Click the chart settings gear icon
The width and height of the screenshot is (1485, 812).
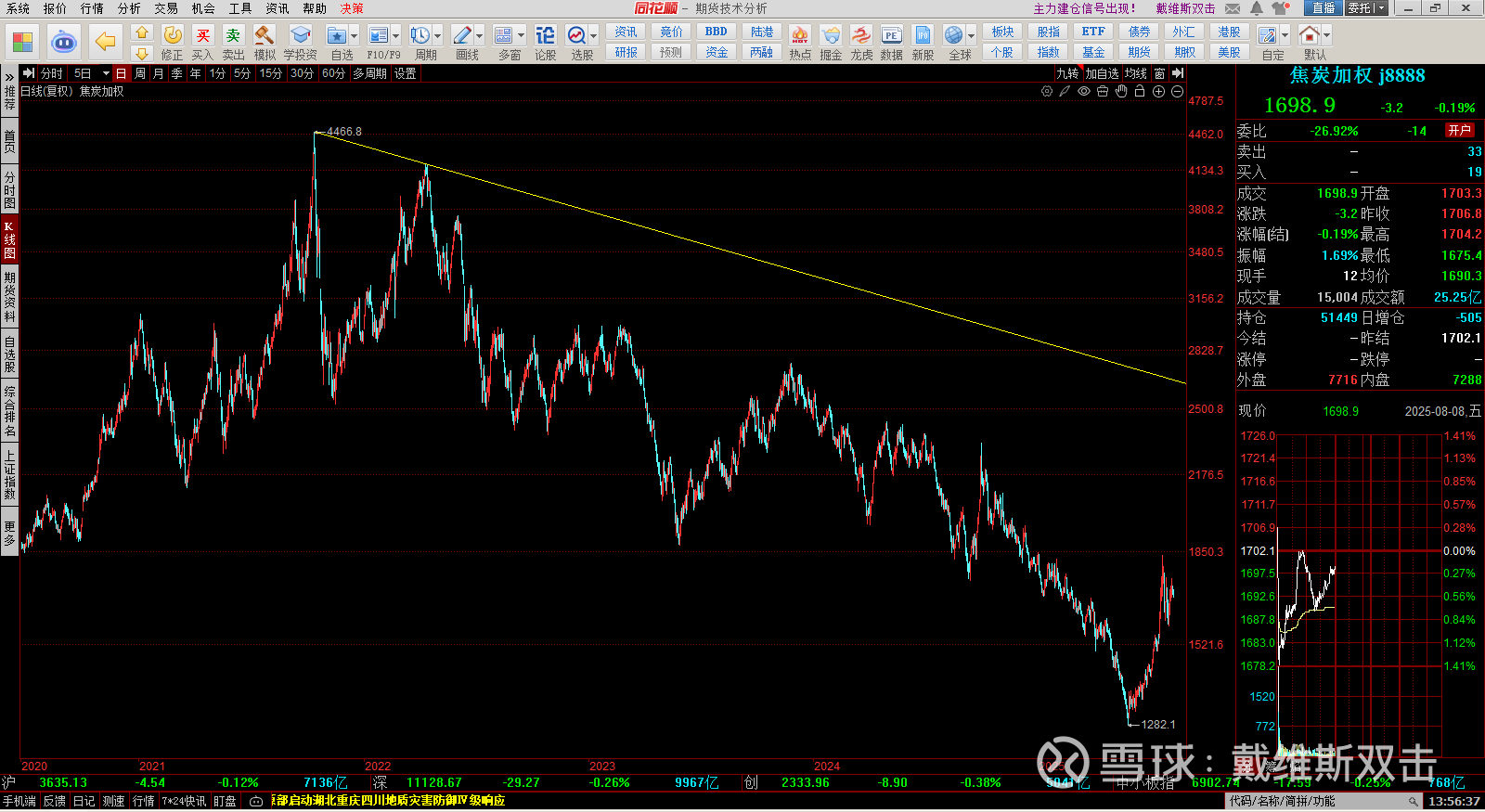[x=1047, y=91]
